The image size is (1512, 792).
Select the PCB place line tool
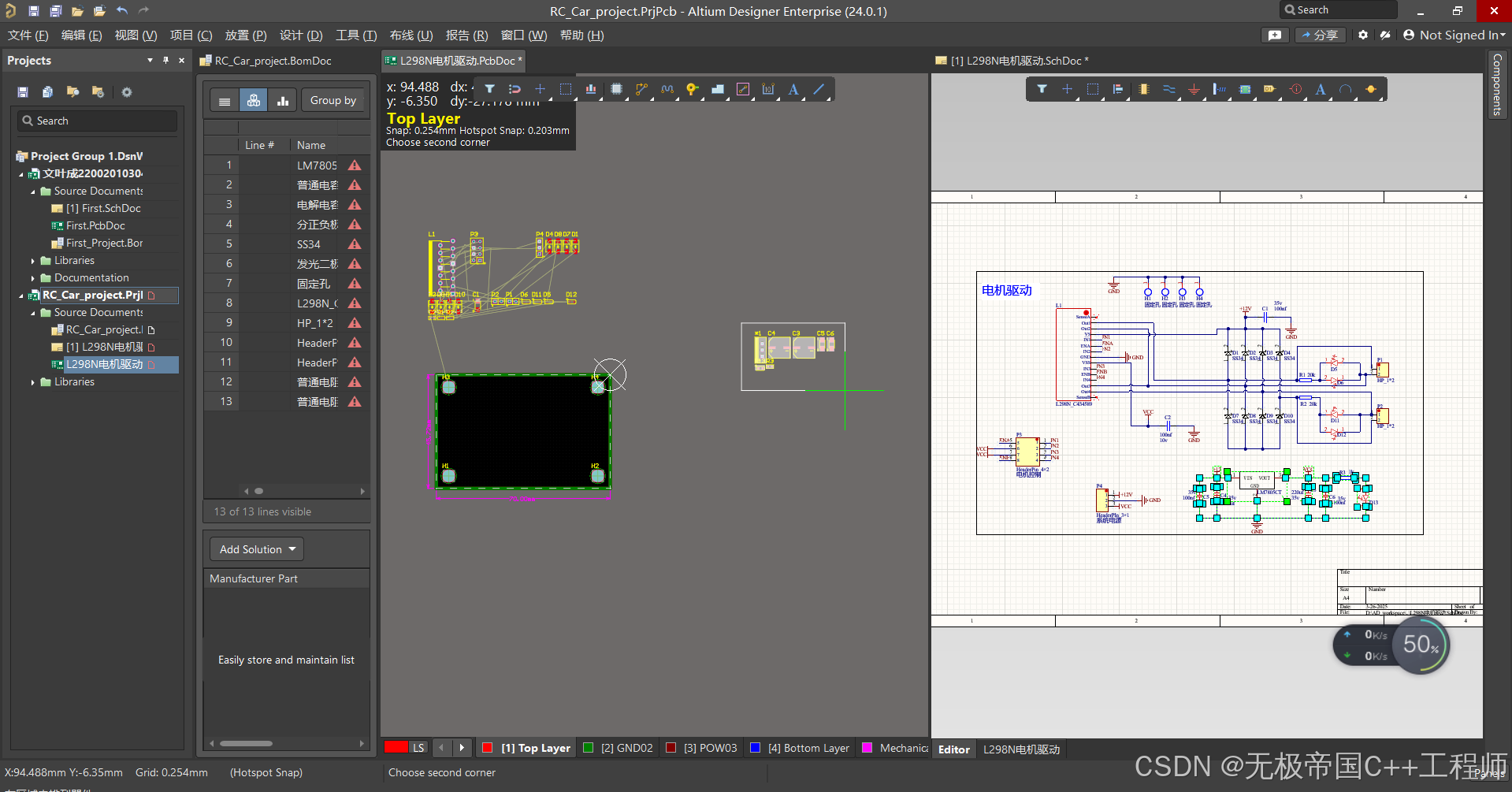819,89
